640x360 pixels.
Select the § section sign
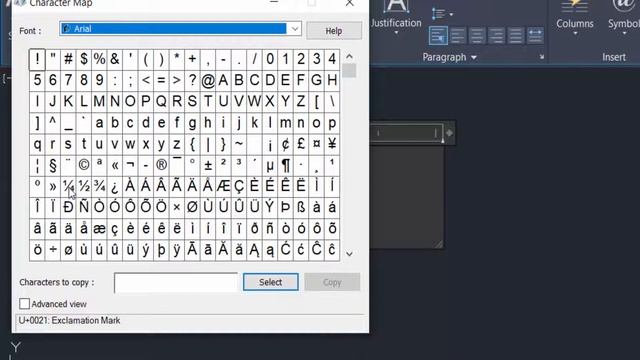tap(53, 165)
